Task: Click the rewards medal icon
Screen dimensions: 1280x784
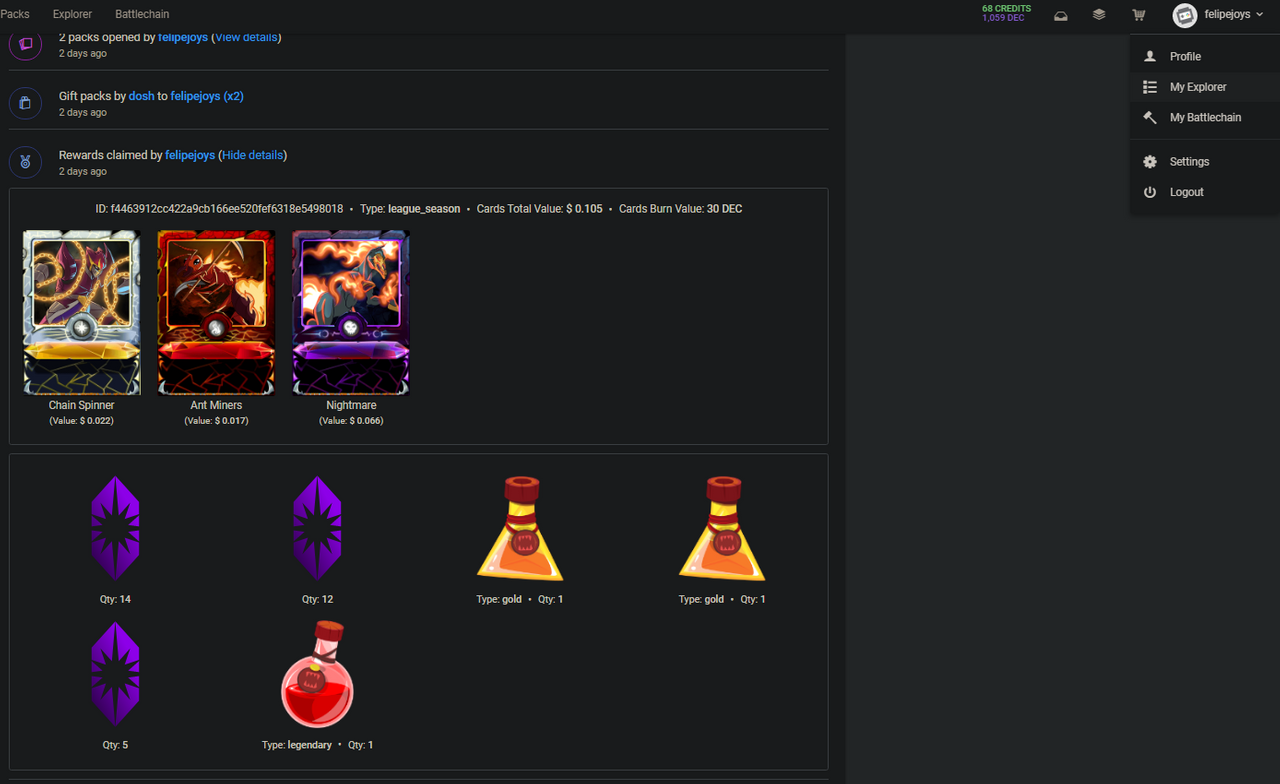Action: (x=25, y=161)
